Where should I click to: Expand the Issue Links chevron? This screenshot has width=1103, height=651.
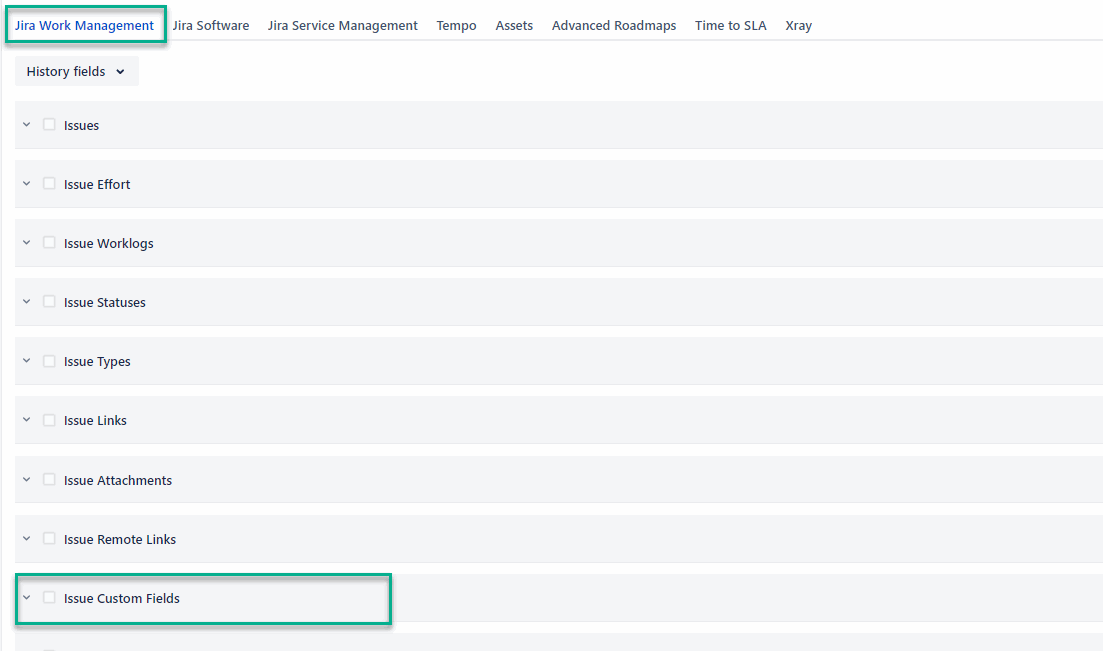(27, 420)
